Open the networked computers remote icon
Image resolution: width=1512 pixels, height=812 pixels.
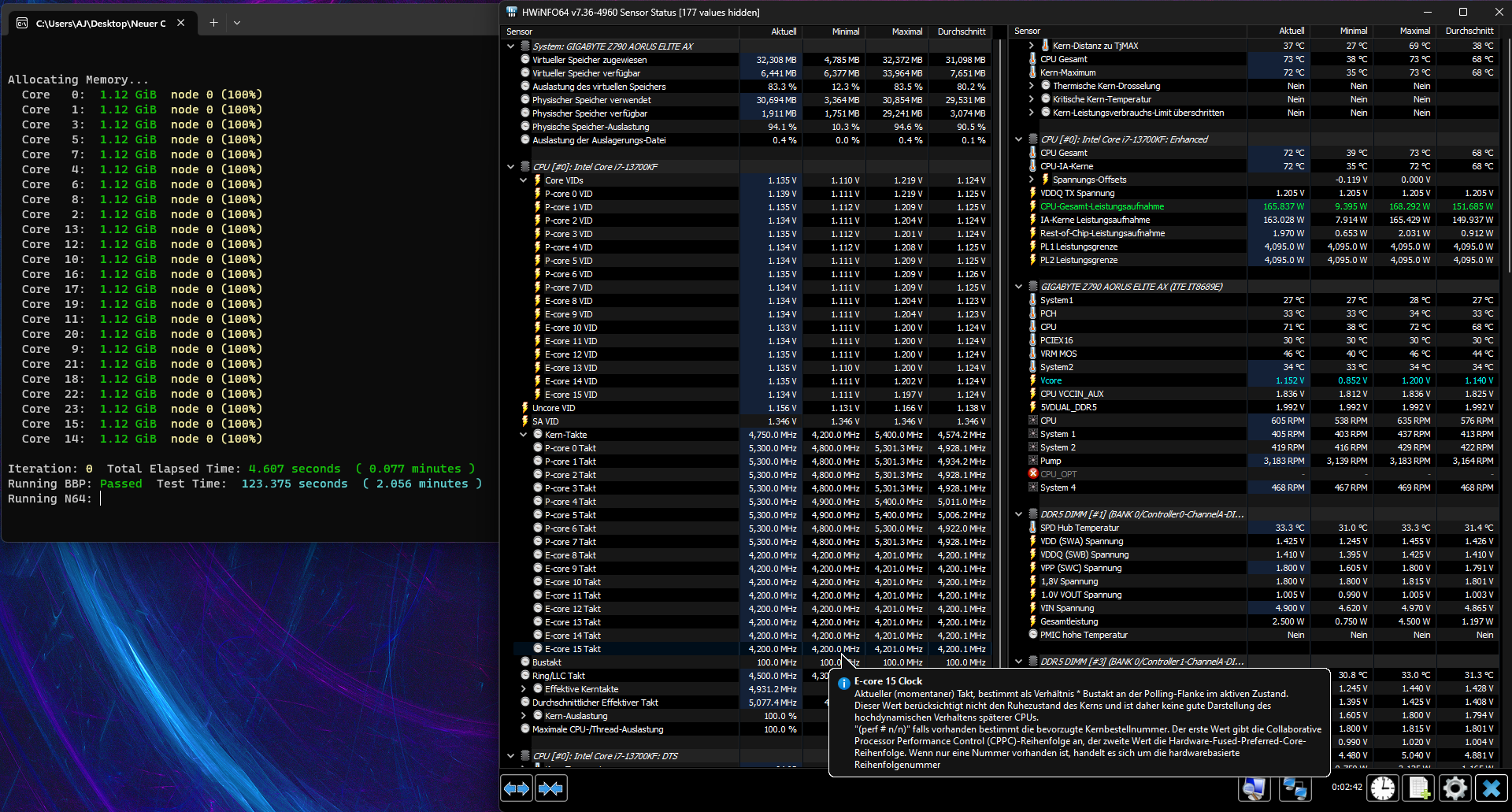1295,788
